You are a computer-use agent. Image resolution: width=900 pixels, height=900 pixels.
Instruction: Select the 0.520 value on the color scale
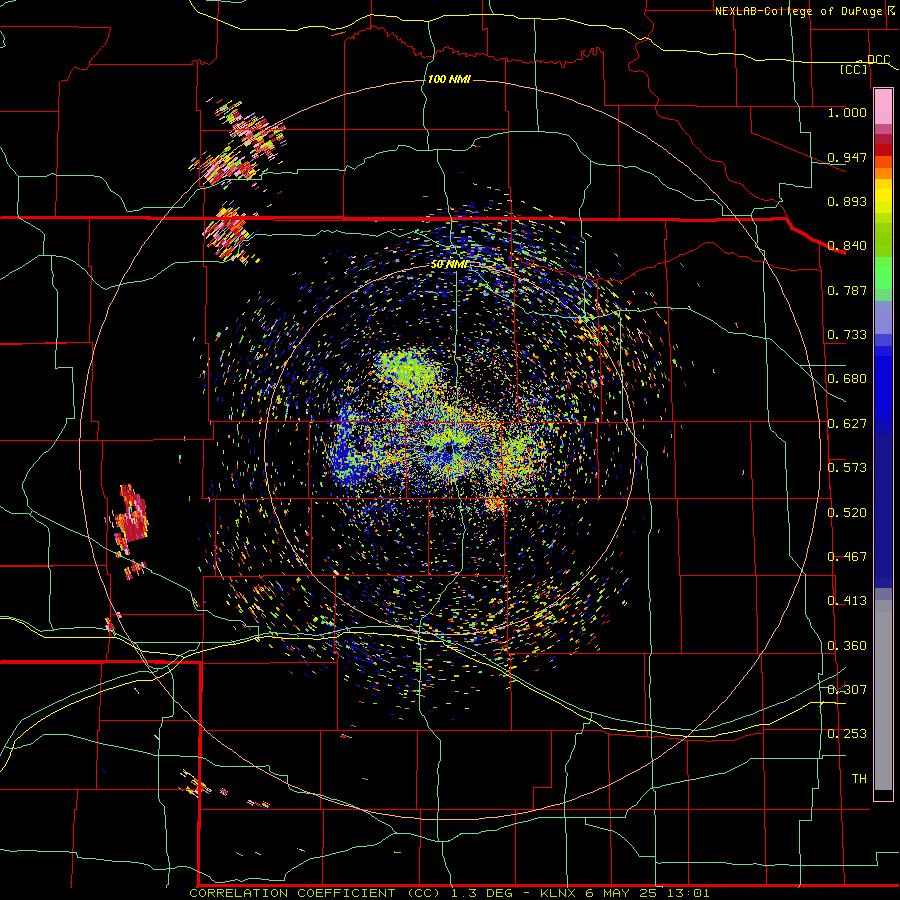point(847,512)
